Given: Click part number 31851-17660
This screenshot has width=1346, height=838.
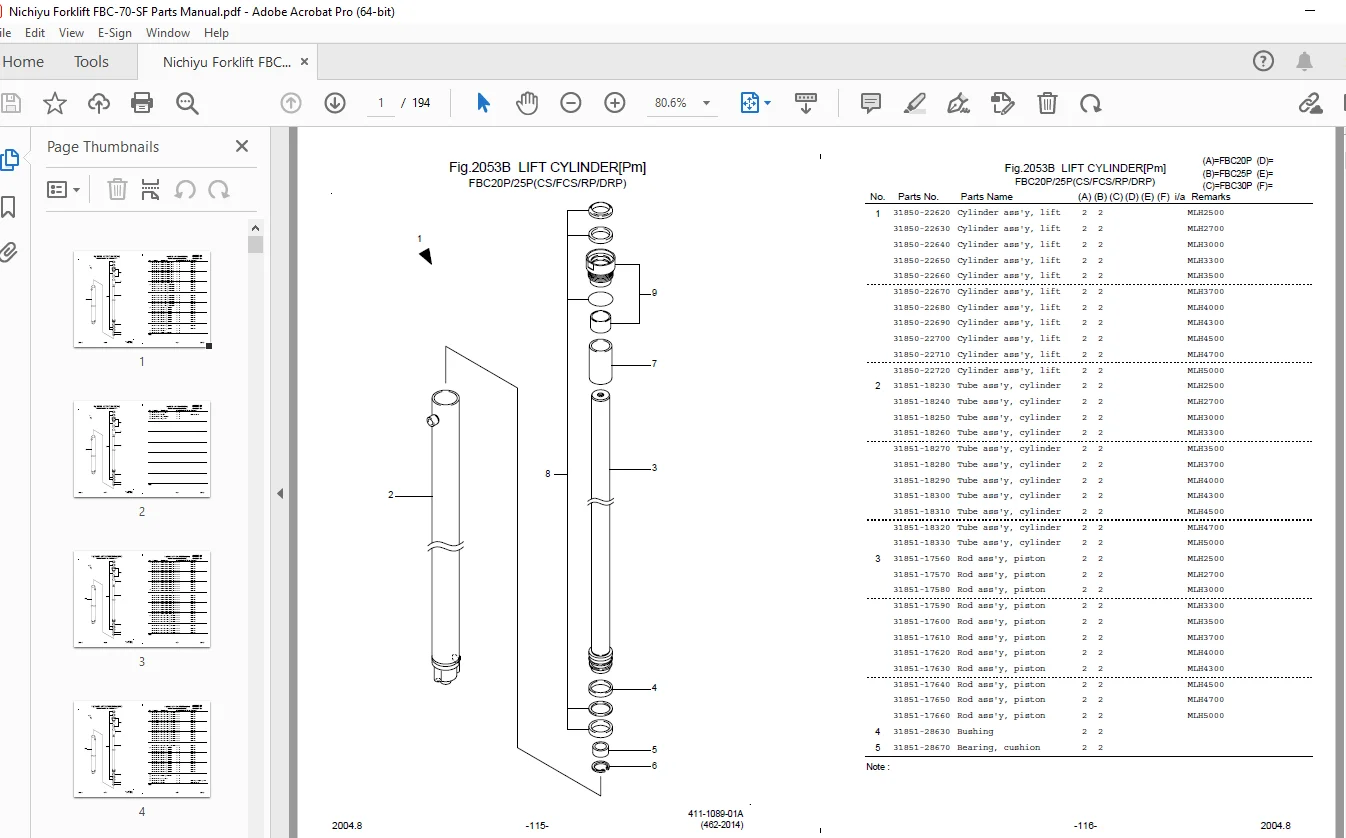Looking at the screenshot, I should tap(922, 716).
